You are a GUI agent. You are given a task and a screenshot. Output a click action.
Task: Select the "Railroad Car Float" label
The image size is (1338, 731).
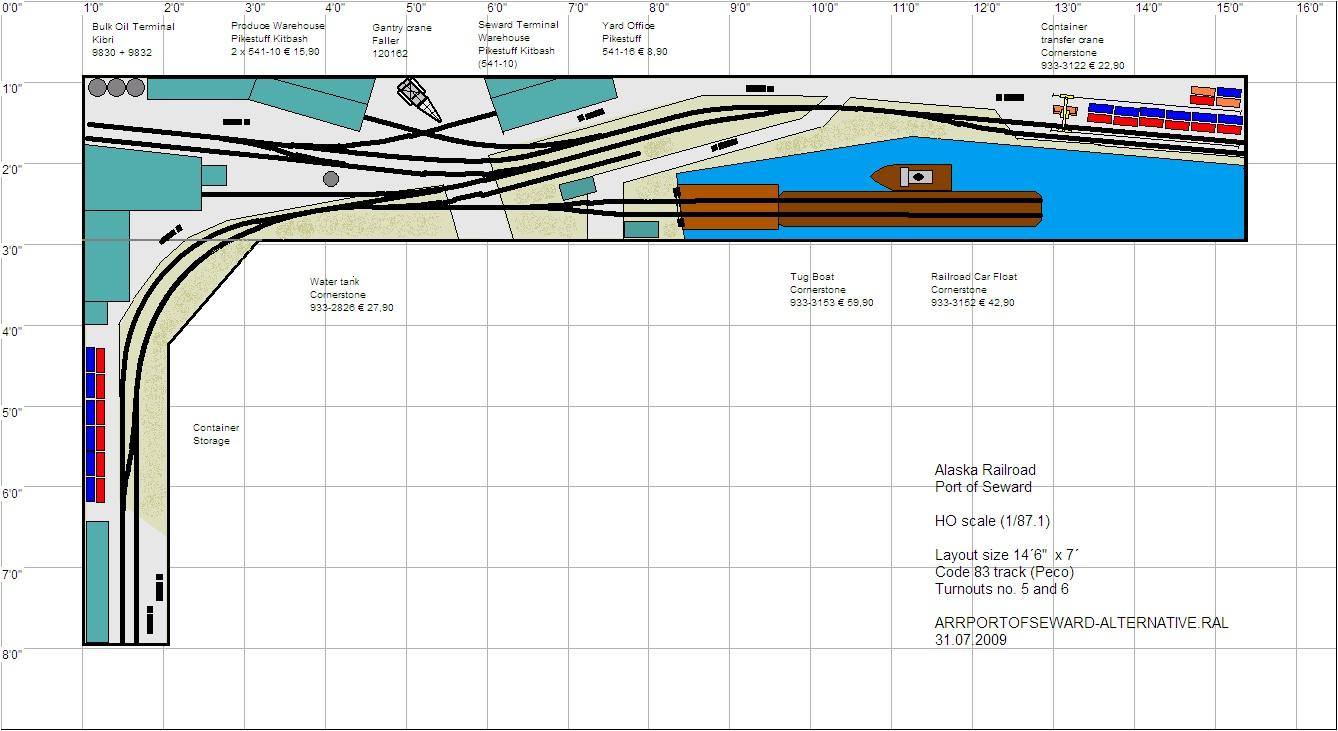tap(973, 277)
